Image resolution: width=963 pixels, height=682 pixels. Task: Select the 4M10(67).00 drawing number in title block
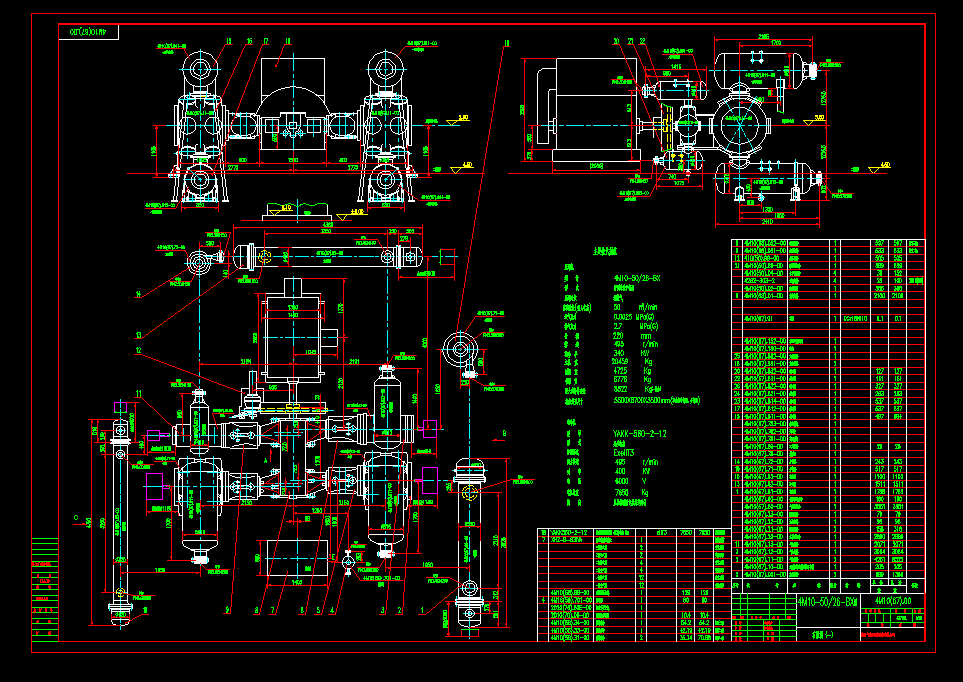coord(893,601)
